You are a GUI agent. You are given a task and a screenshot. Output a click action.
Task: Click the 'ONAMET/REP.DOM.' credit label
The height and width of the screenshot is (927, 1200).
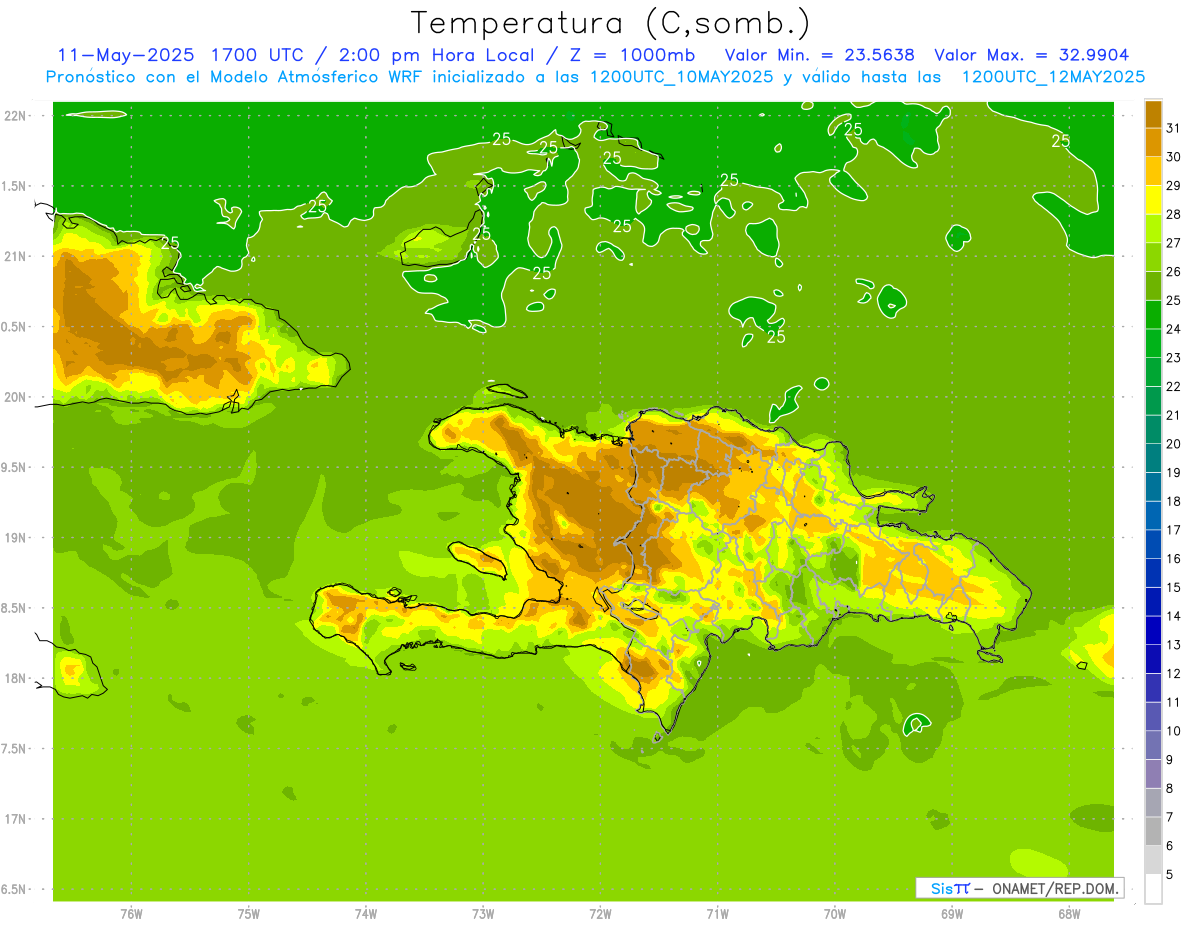1055,888
